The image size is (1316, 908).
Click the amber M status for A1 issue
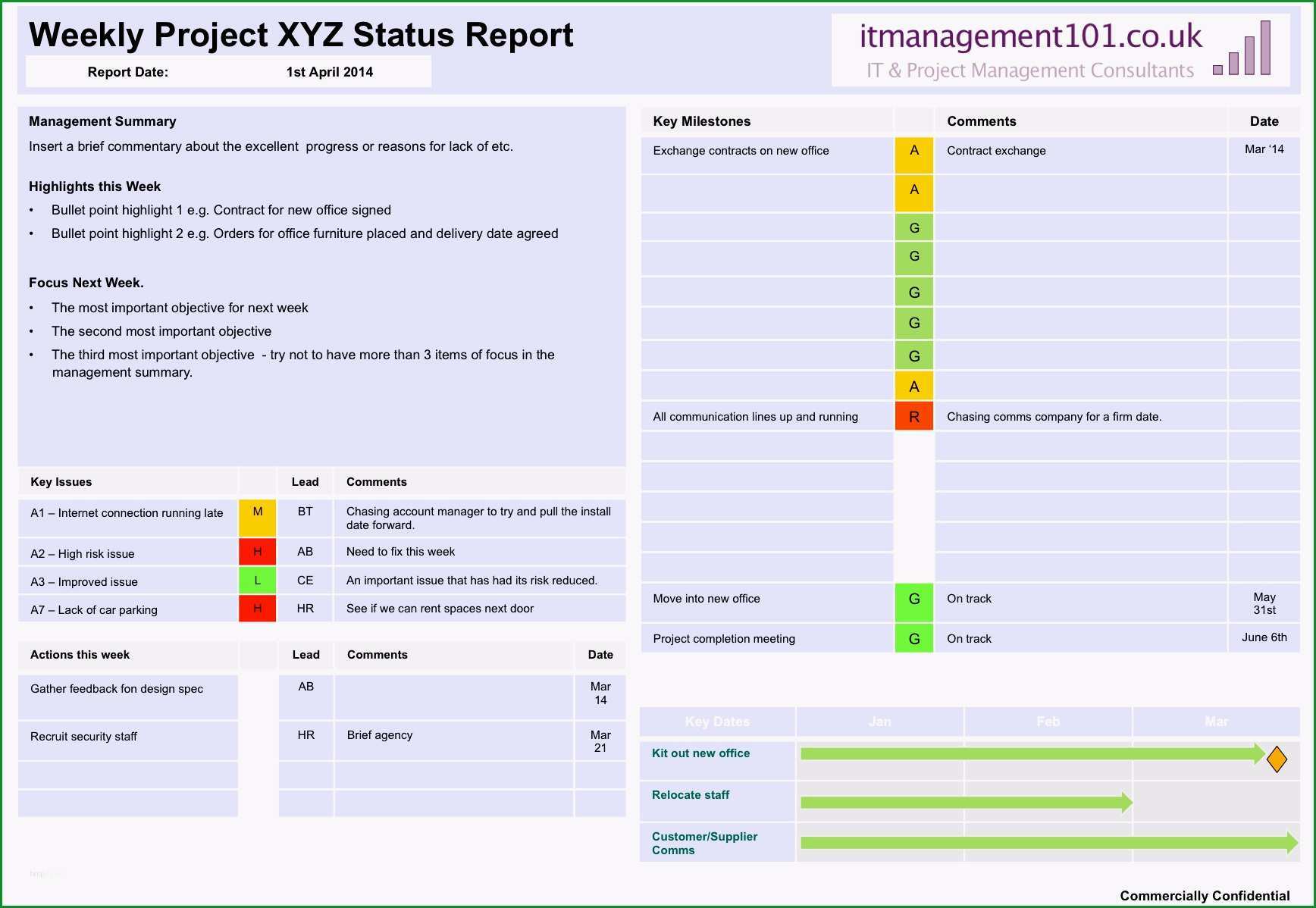click(x=258, y=518)
